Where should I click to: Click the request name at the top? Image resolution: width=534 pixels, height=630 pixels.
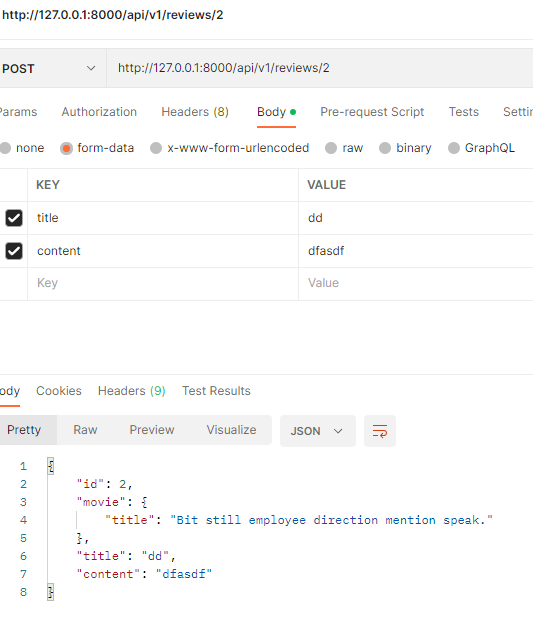click(x=113, y=15)
